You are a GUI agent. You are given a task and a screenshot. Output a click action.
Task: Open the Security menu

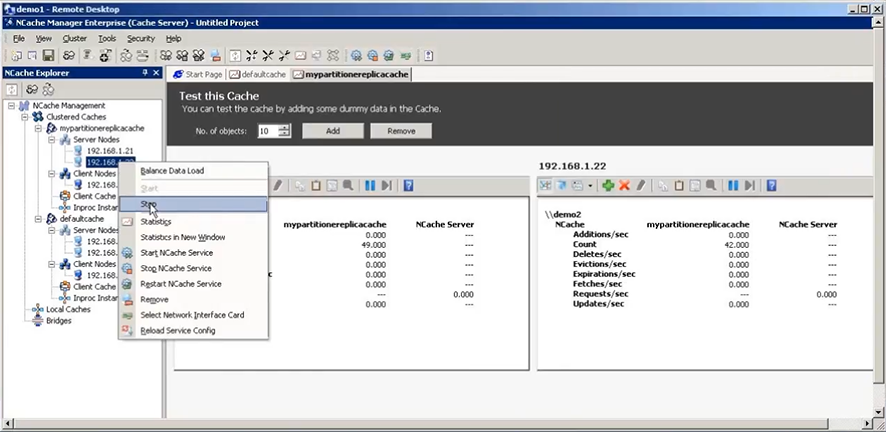pos(141,38)
